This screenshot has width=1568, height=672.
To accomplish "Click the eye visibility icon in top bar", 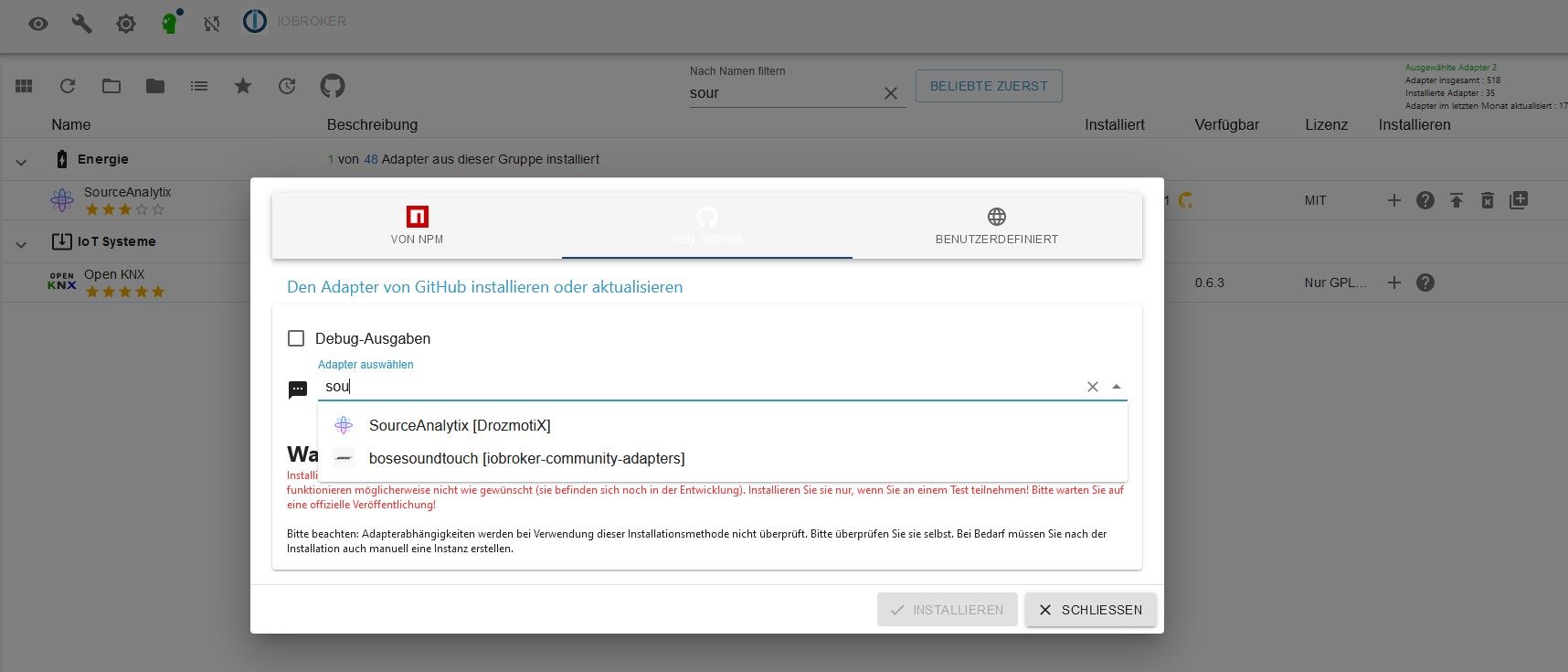I will tap(38, 24).
